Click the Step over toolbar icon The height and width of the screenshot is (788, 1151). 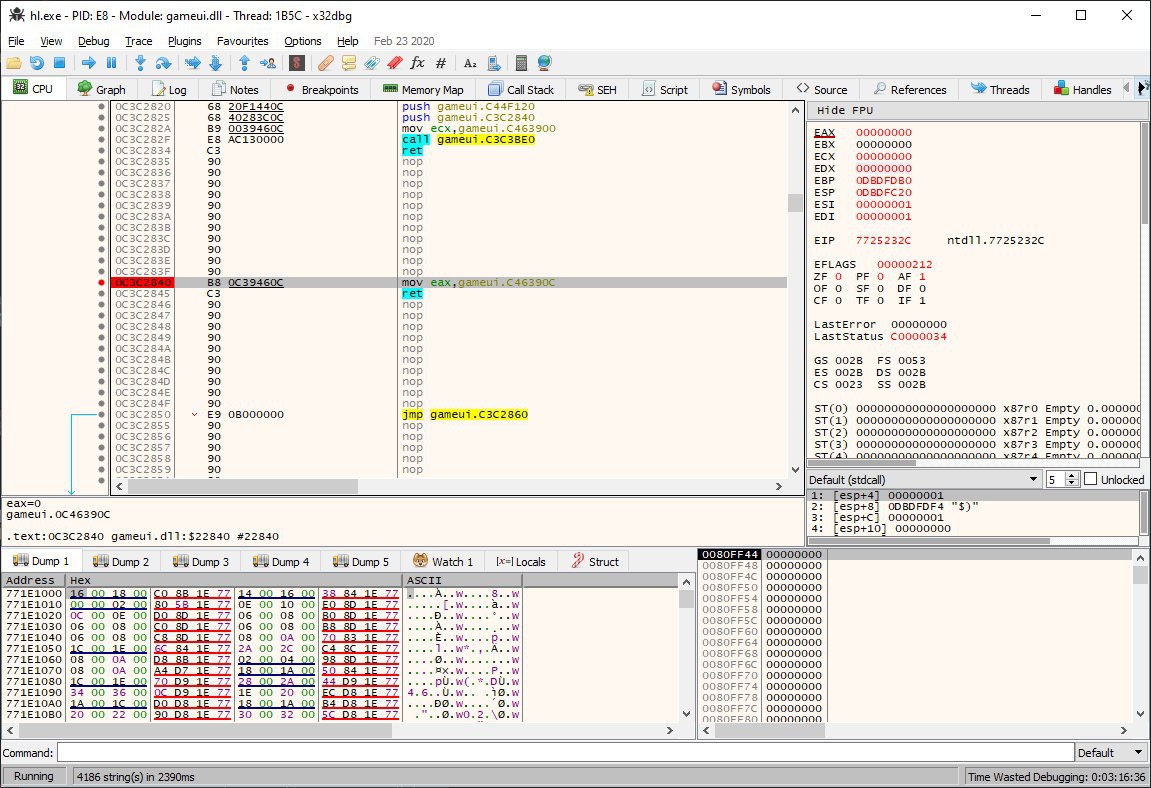(163, 63)
